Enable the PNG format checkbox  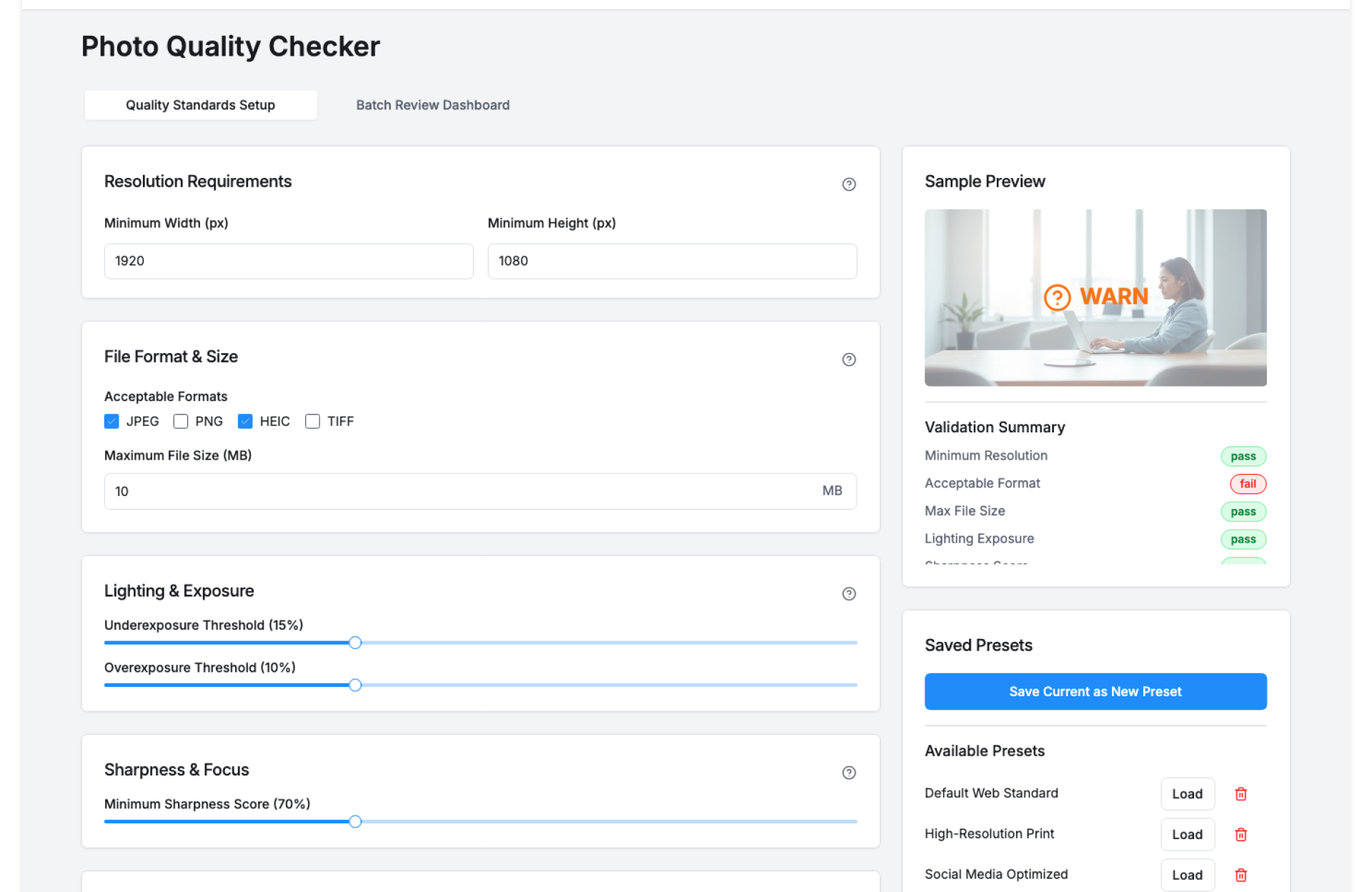pyautogui.click(x=181, y=422)
